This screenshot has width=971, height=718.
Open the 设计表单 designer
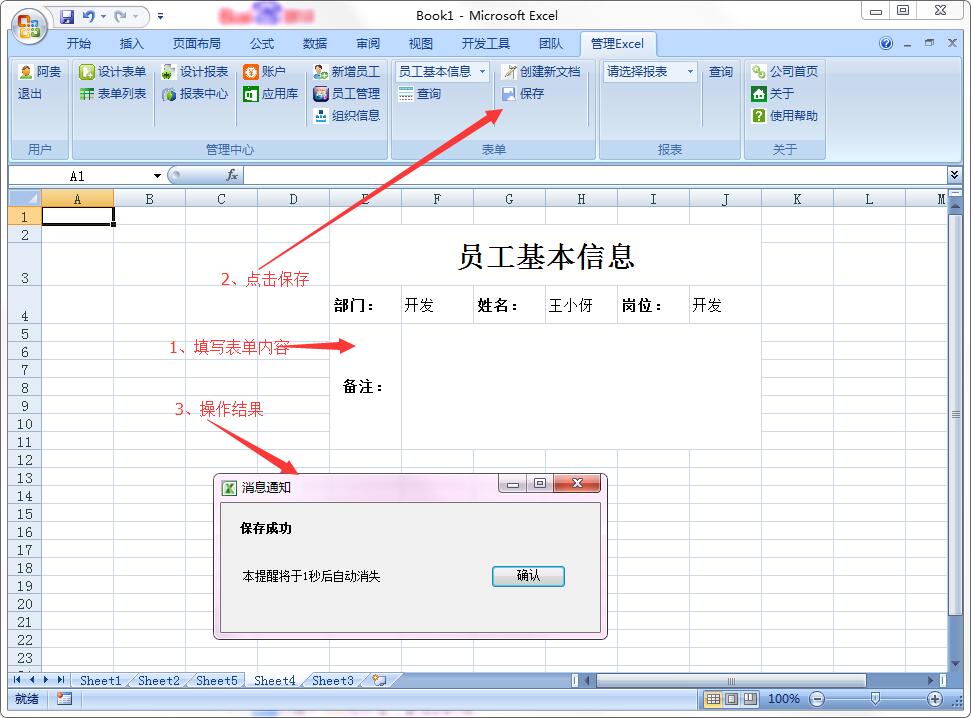[113, 72]
